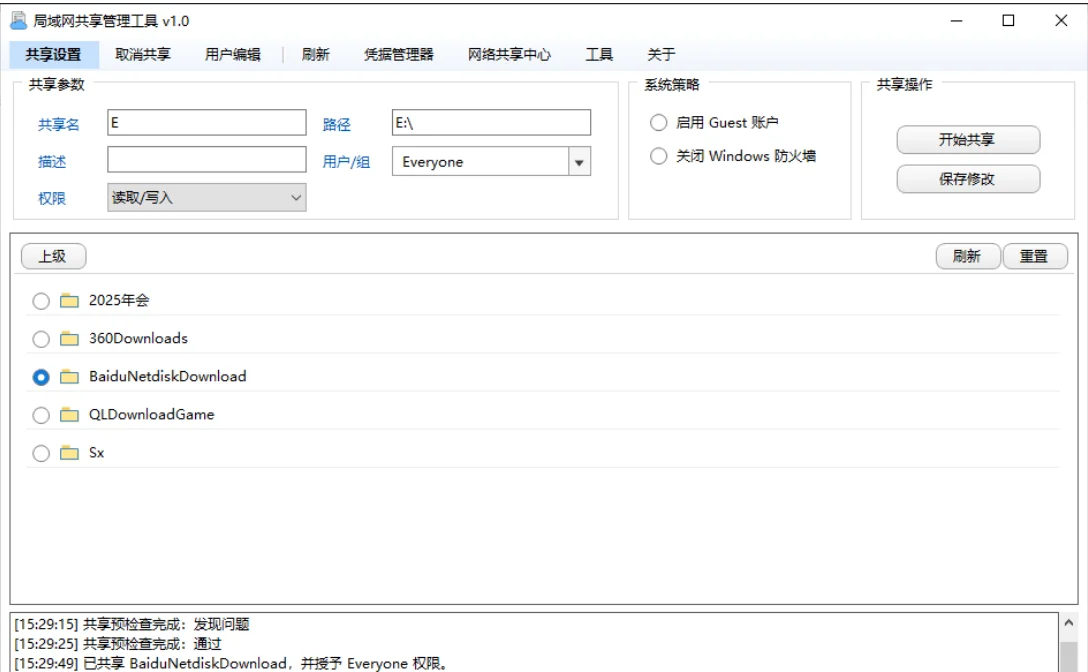
Task: Open the 共享设置 tab
Action: coord(53,55)
